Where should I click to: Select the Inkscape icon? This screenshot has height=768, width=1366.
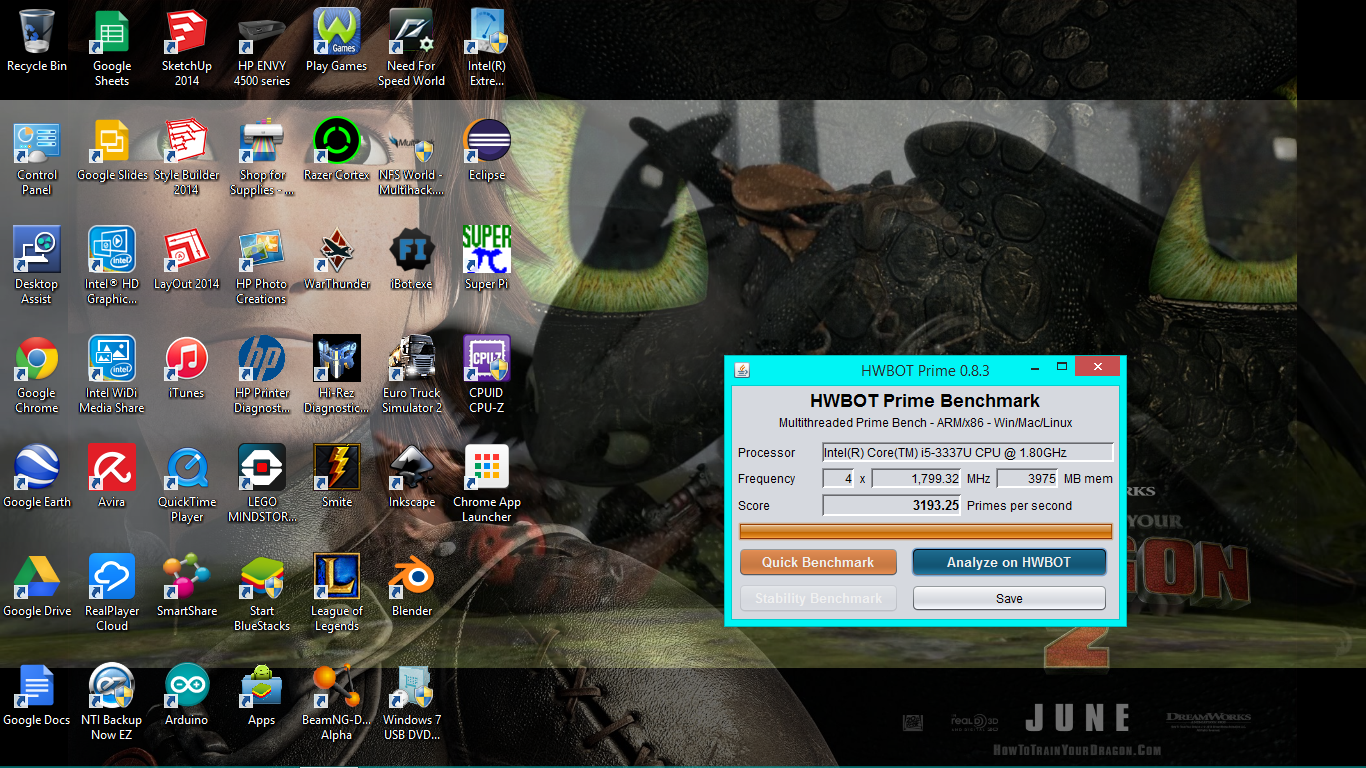[x=412, y=468]
